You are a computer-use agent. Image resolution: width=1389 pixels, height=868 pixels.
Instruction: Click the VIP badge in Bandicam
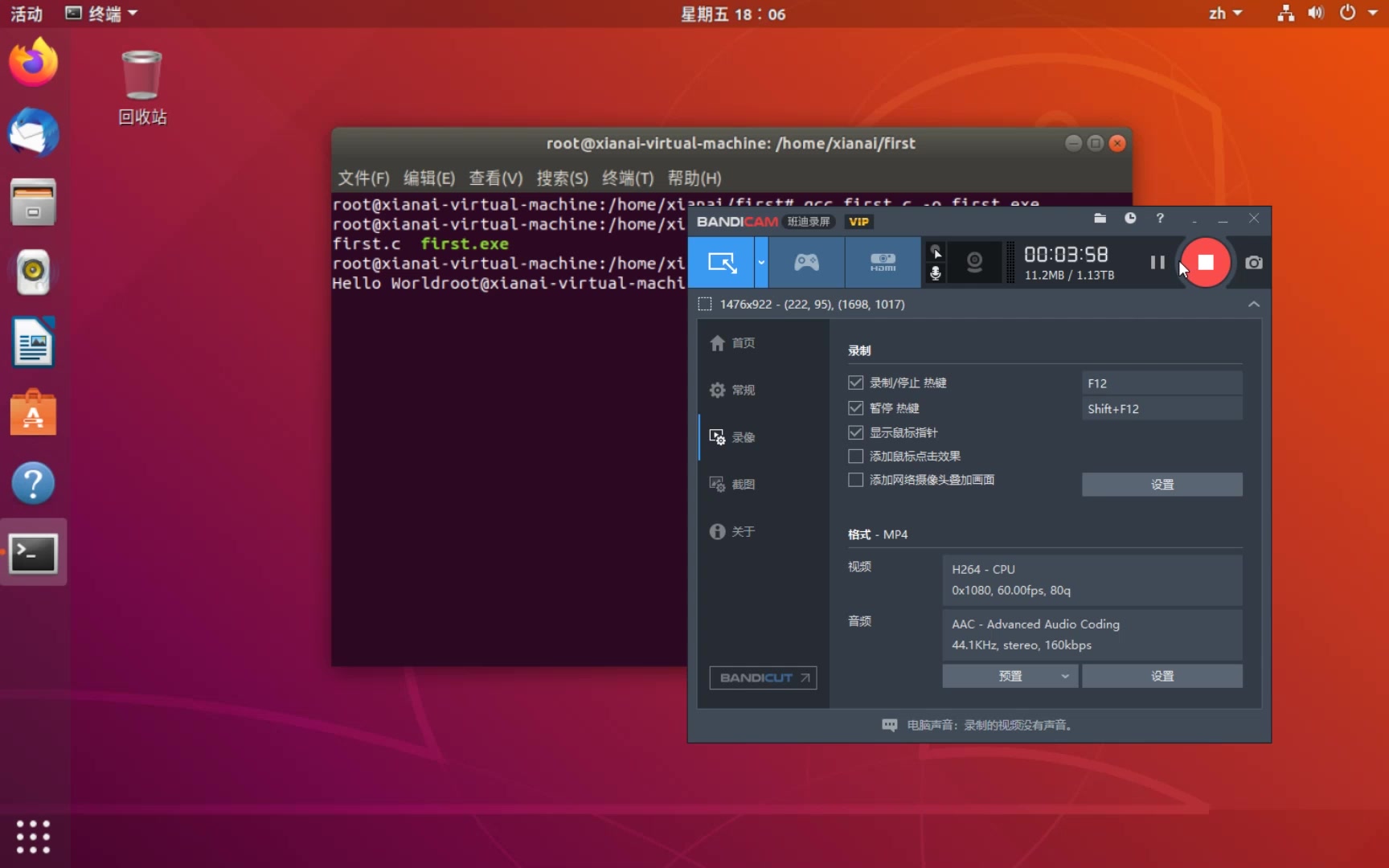(x=858, y=222)
